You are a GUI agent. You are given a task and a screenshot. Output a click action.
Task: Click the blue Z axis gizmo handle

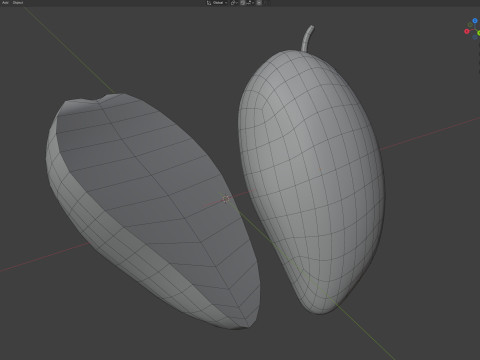point(475,21)
